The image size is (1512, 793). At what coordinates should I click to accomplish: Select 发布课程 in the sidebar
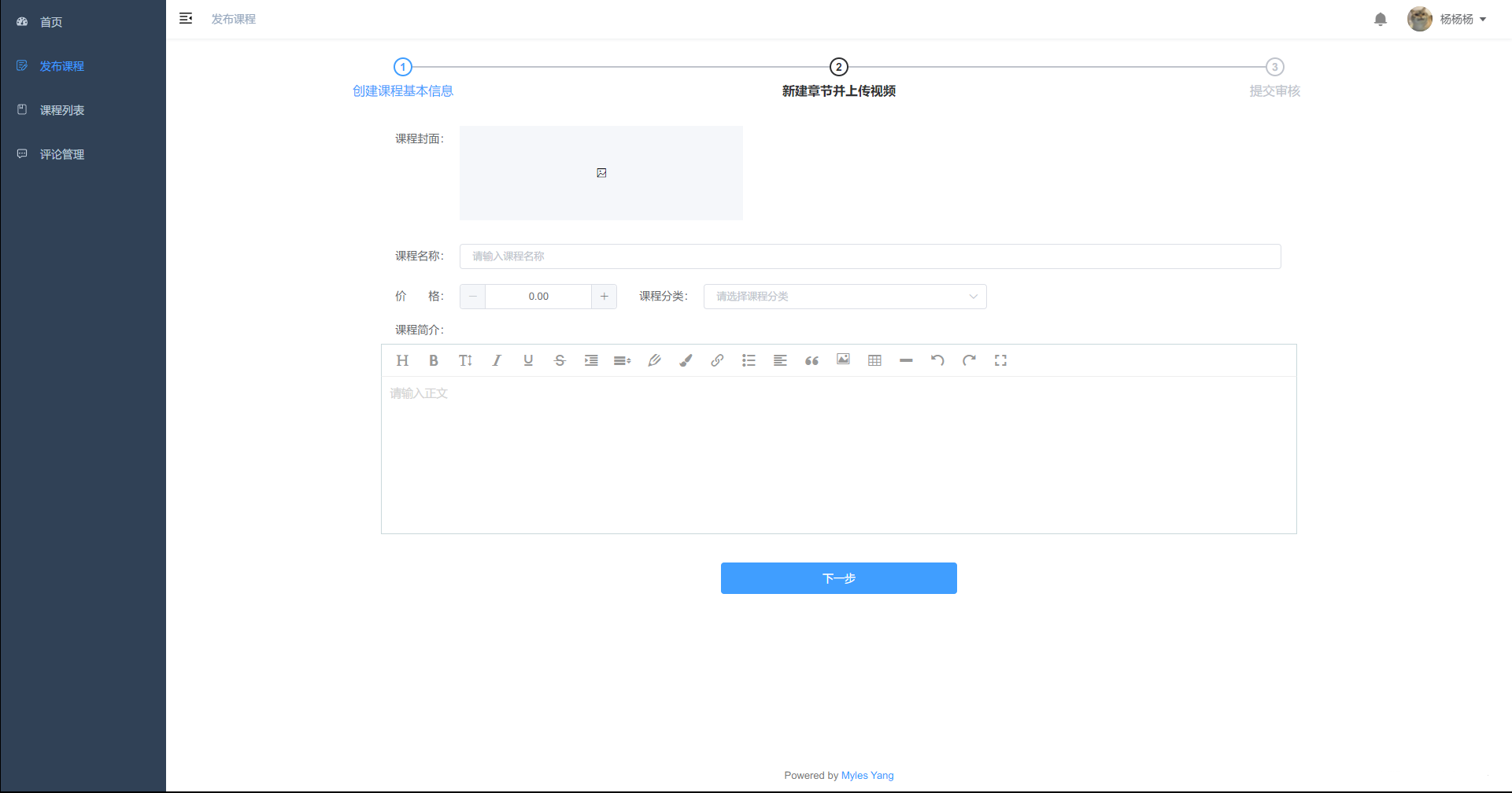coord(83,66)
